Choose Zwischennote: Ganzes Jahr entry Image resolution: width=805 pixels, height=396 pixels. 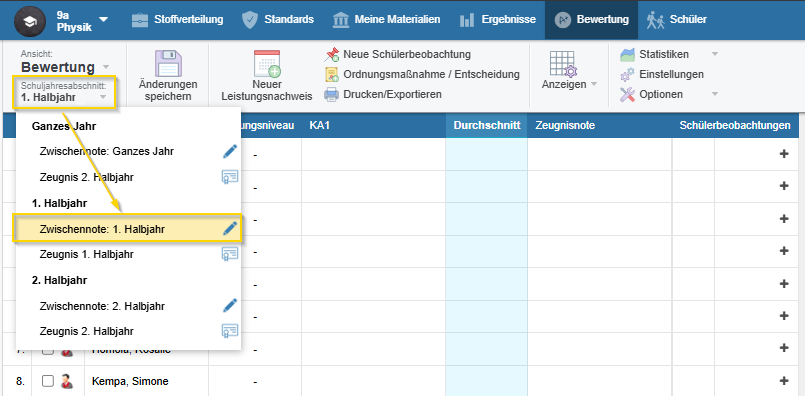(x=128, y=152)
